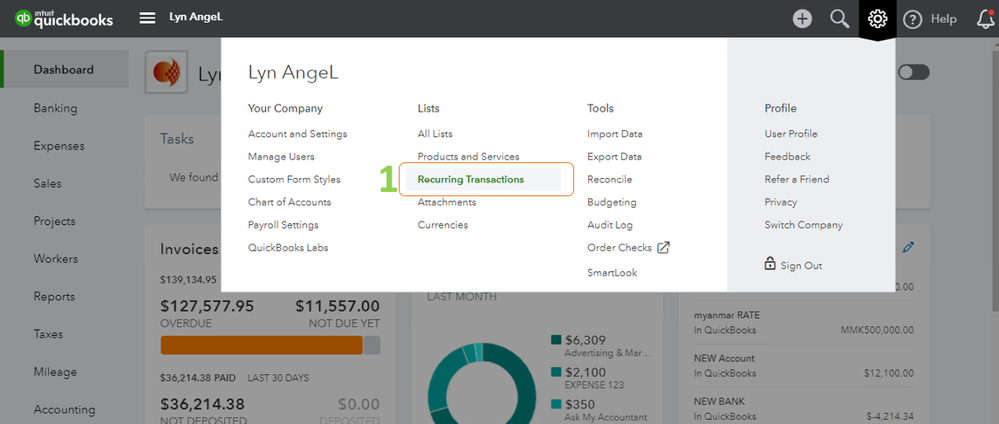
Task: Click the expenses donut chart
Action: click(482, 383)
